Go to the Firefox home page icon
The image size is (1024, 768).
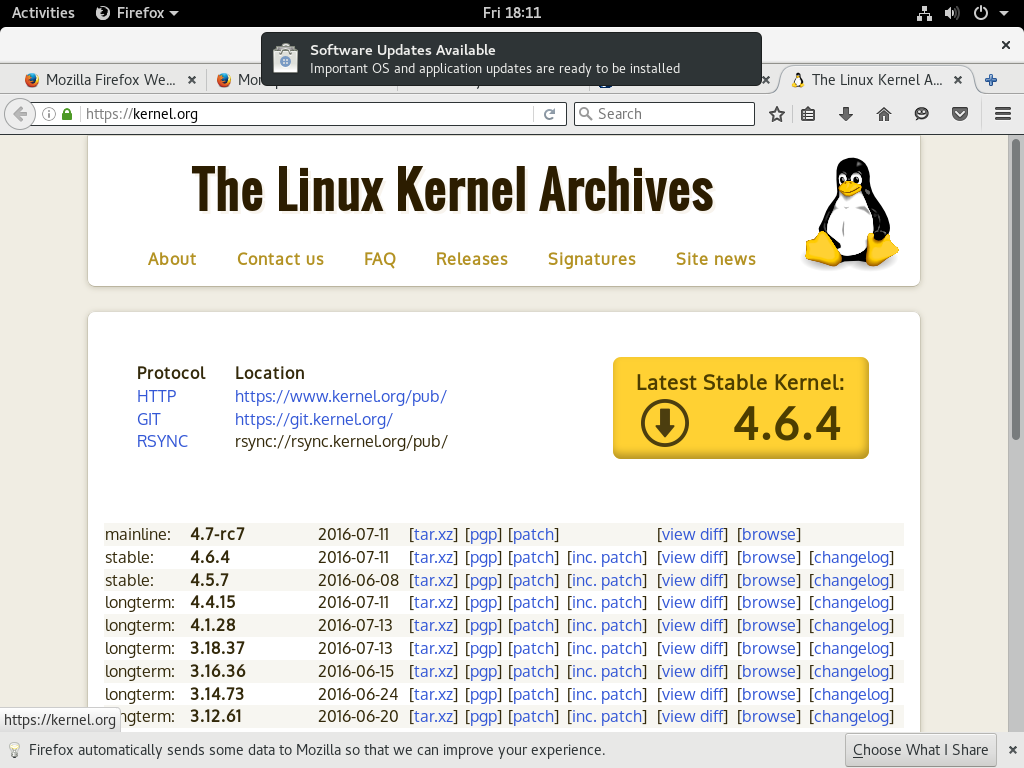(884, 114)
